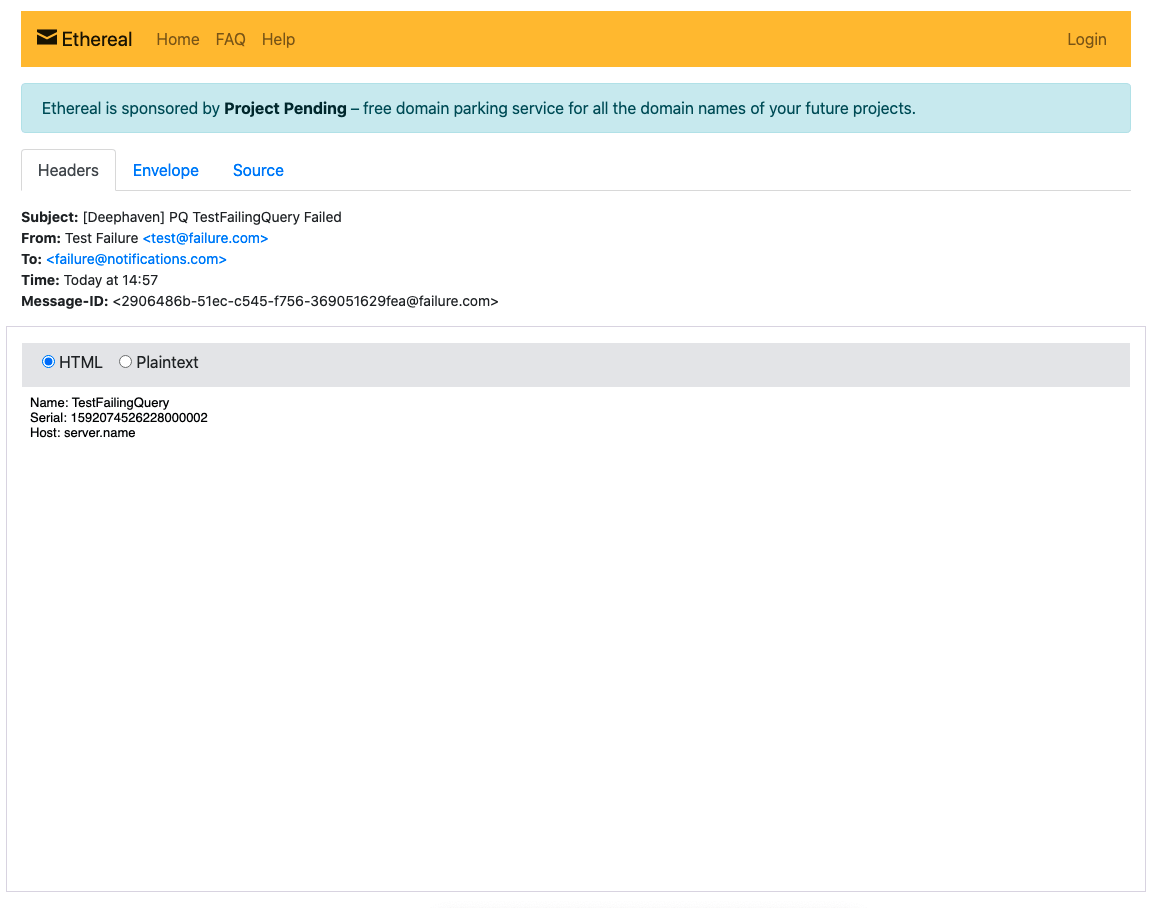The image size is (1152, 908).
Task: Select the Headers tab
Action: [68, 170]
